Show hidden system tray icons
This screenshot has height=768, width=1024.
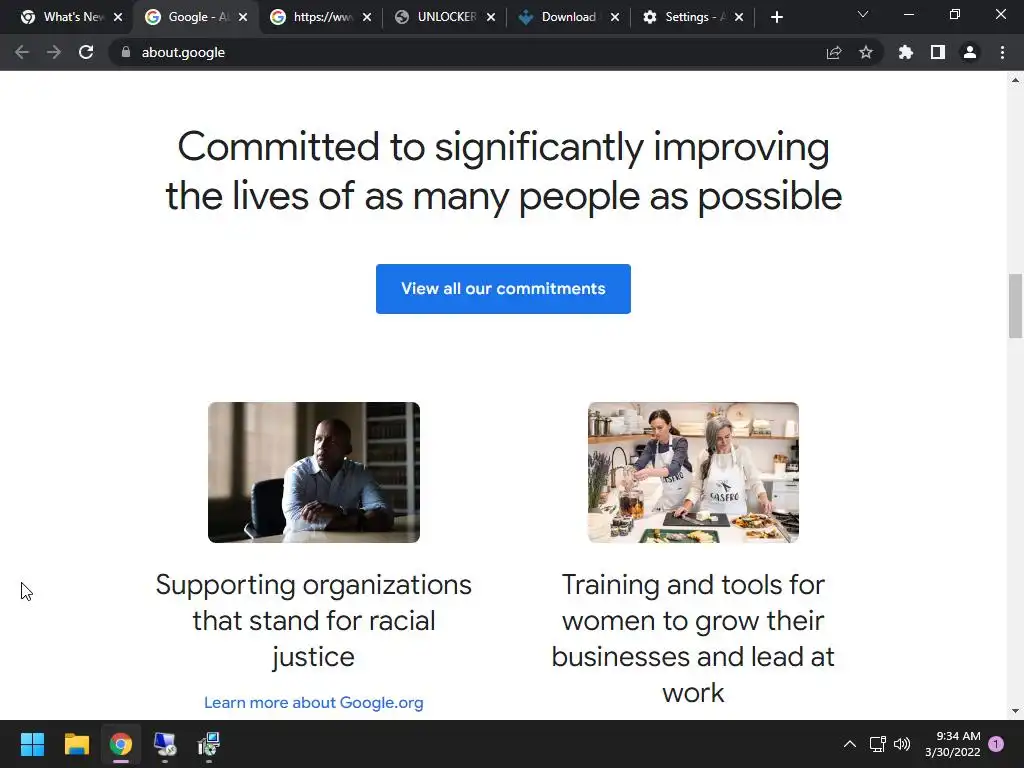coord(850,744)
